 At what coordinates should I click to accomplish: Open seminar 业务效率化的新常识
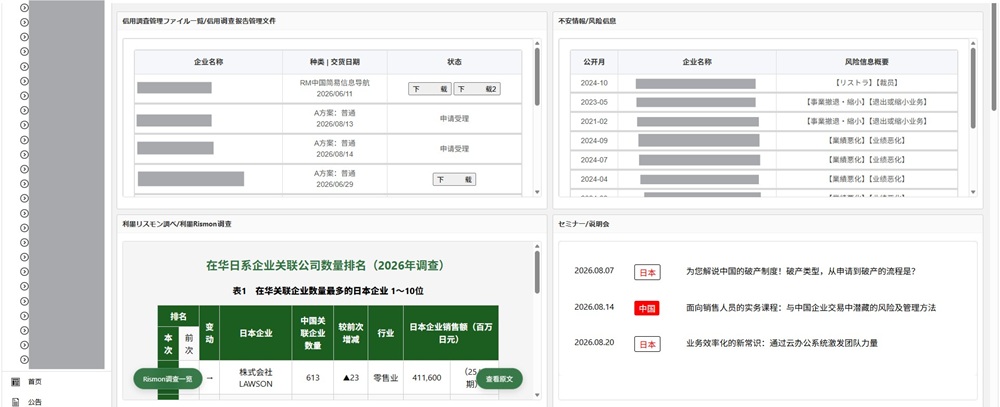pos(782,343)
